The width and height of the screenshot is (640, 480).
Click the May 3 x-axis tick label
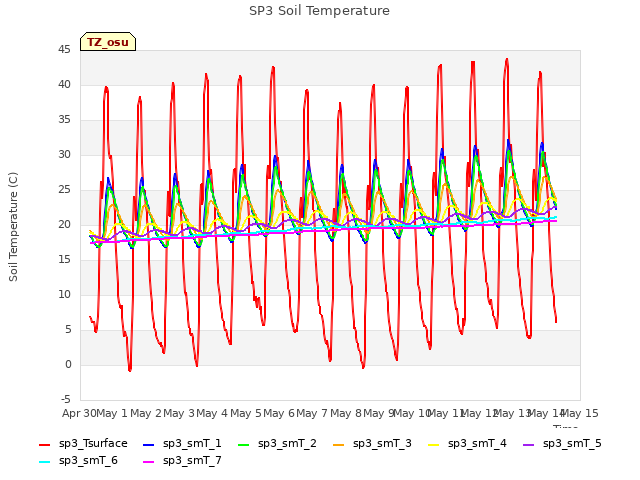point(179,413)
